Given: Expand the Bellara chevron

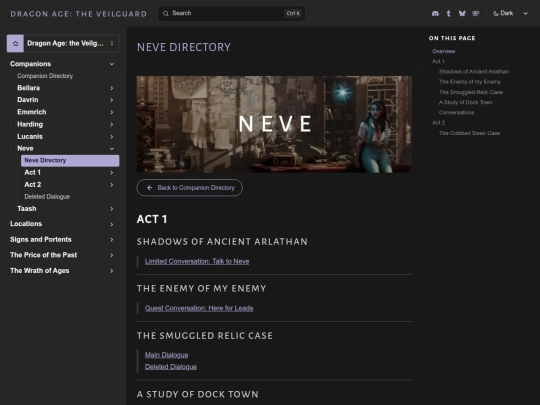Looking at the screenshot, I should pyautogui.click(x=112, y=88).
